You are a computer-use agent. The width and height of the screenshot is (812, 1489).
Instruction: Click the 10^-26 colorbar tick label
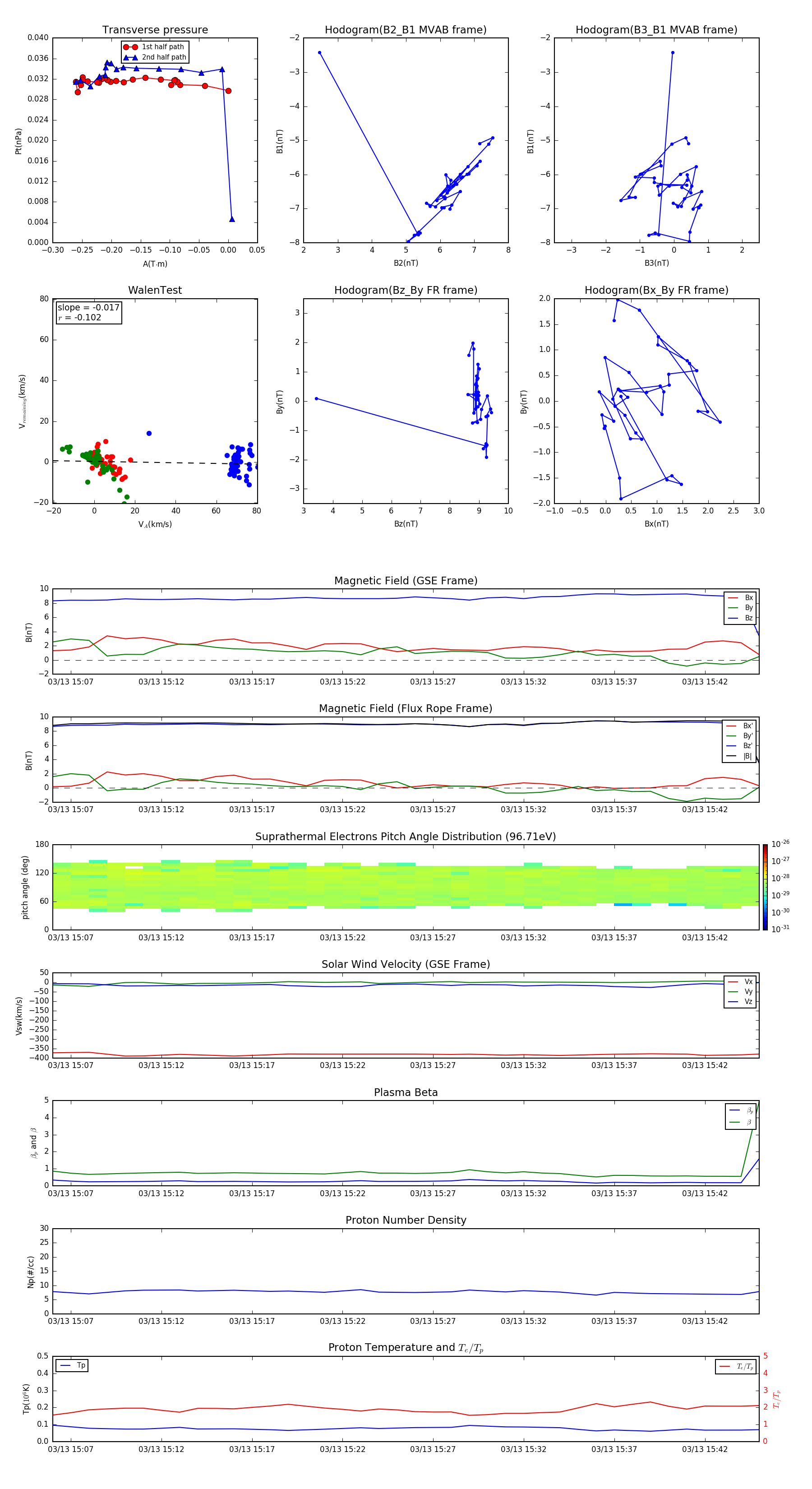coord(780,844)
